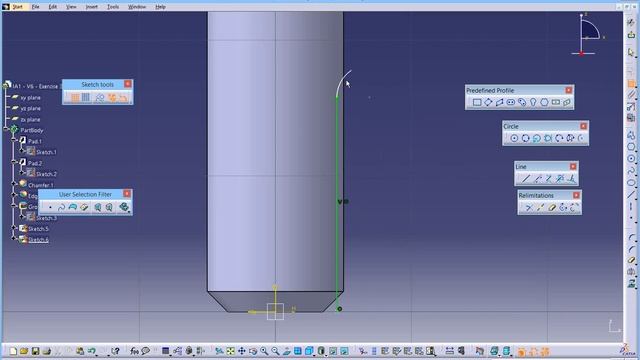Choose the Close Arc relimitation tool
This screenshot has width=640, height=360.
[x=563, y=207]
